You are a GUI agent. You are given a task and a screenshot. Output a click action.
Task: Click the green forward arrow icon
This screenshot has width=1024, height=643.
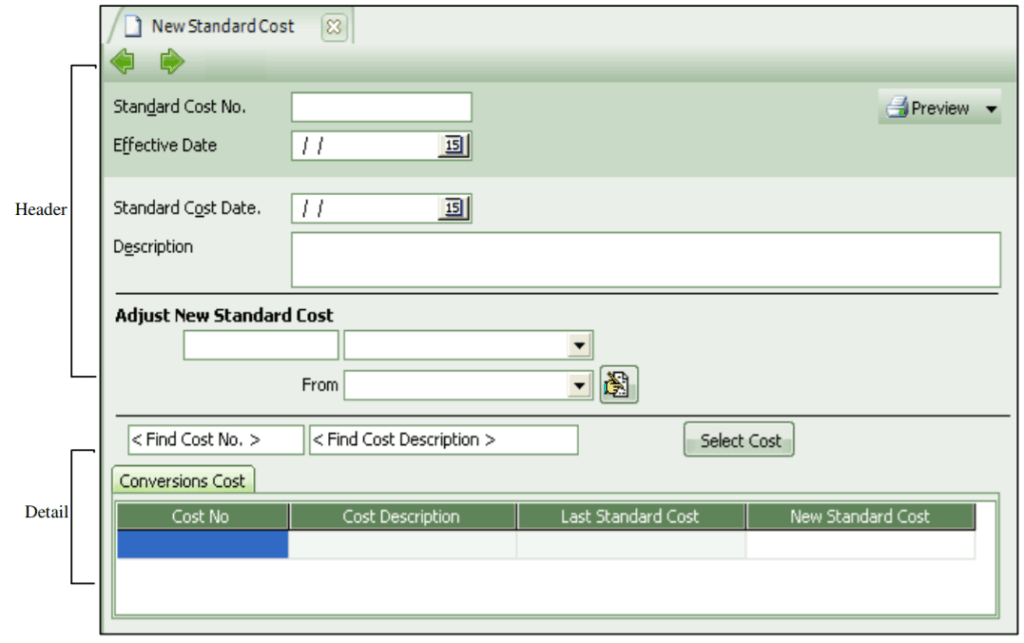click(x=172, y=61)
